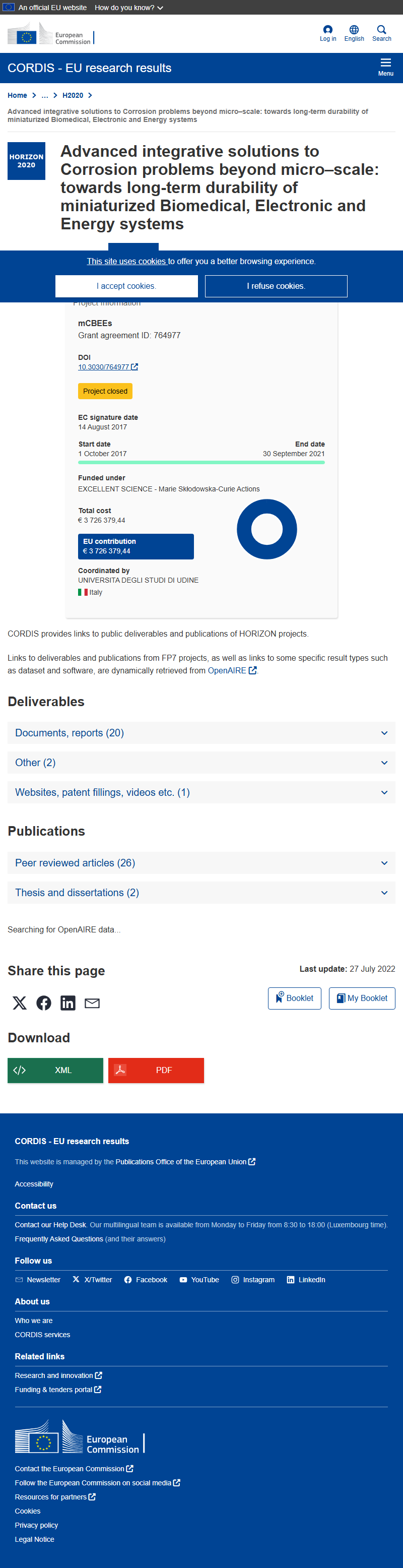403x1568 pixels.
Task: Click the Horizon 2020 programme badge
Action: click(26, 161)
